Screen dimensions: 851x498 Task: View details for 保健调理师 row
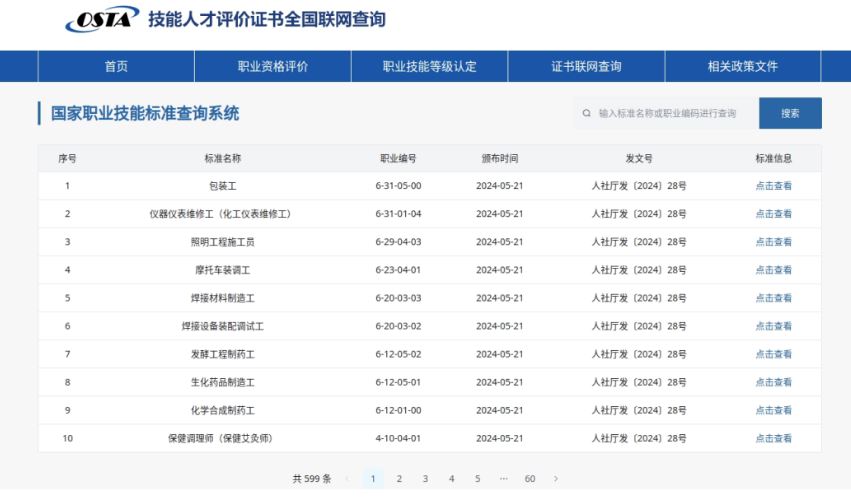pyautogui.click(x=773, y=438)
